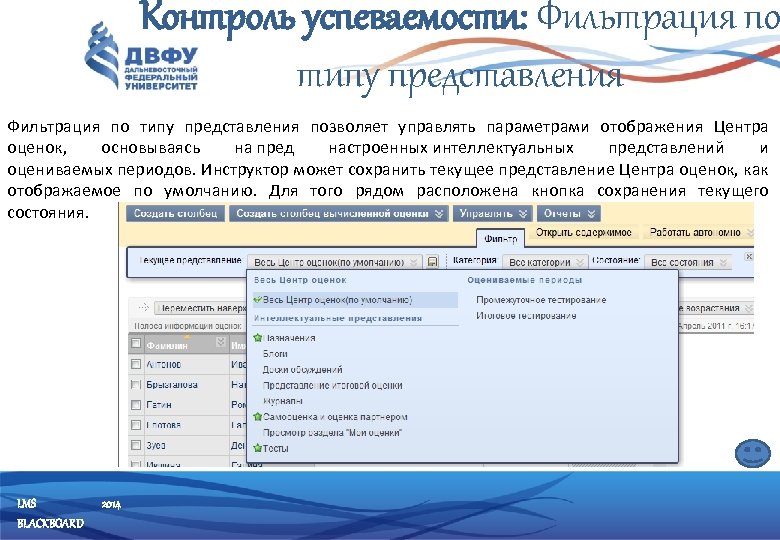
Task: Choose Самооценка и оценка партнером view
Action: click(335, 417)
